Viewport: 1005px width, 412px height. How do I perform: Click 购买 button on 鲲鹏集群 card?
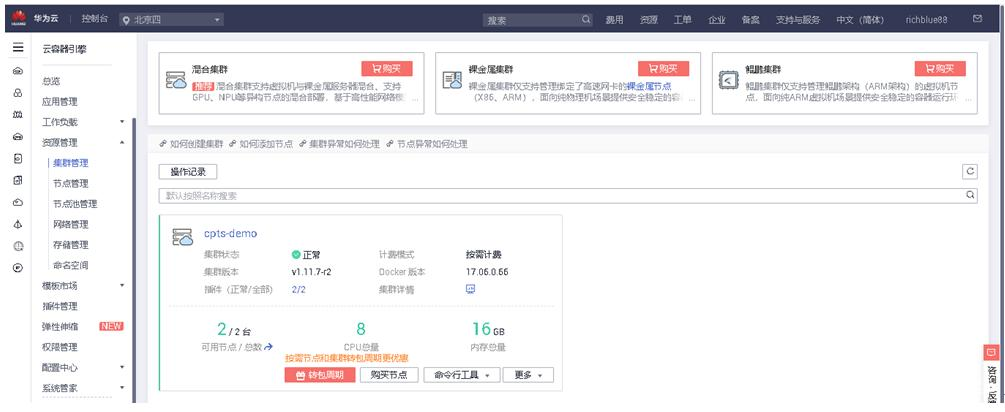[x=940, y=69]
